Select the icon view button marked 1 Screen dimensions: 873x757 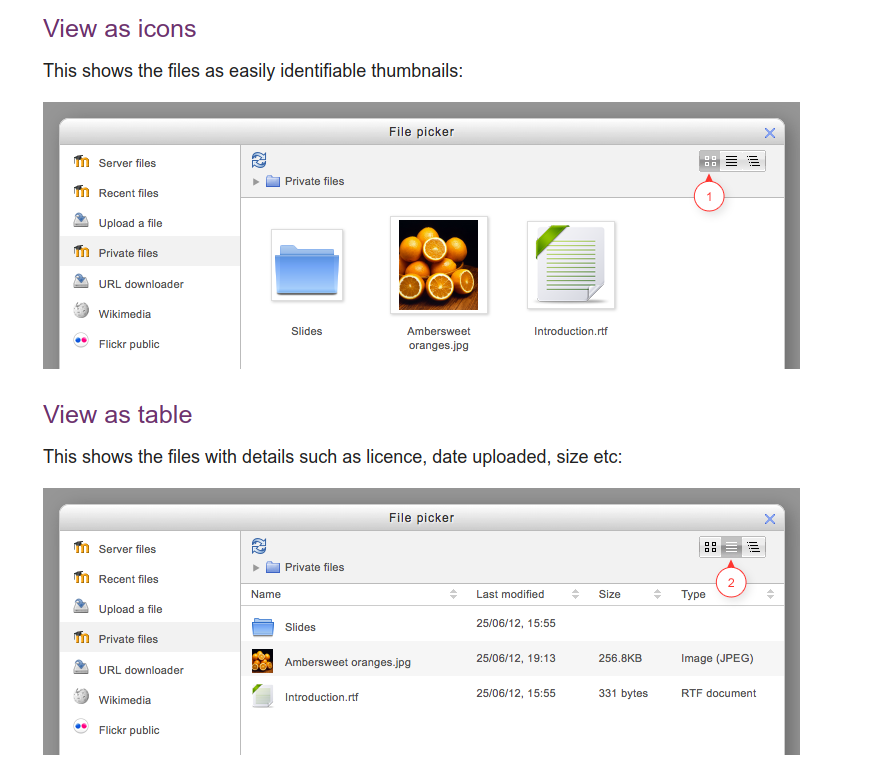[710, 161]
